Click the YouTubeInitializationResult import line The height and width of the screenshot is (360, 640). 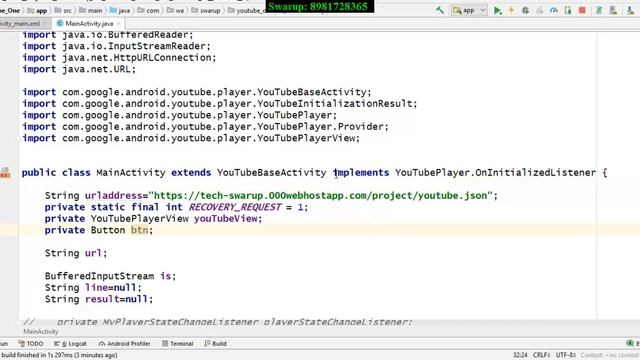(220, 104)
